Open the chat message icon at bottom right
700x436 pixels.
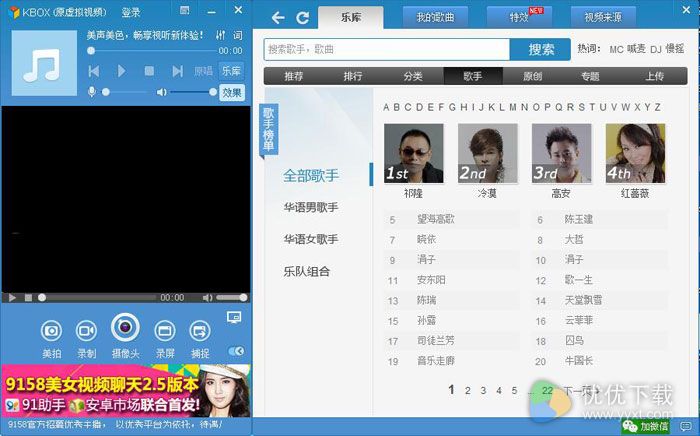coord(685,426)
